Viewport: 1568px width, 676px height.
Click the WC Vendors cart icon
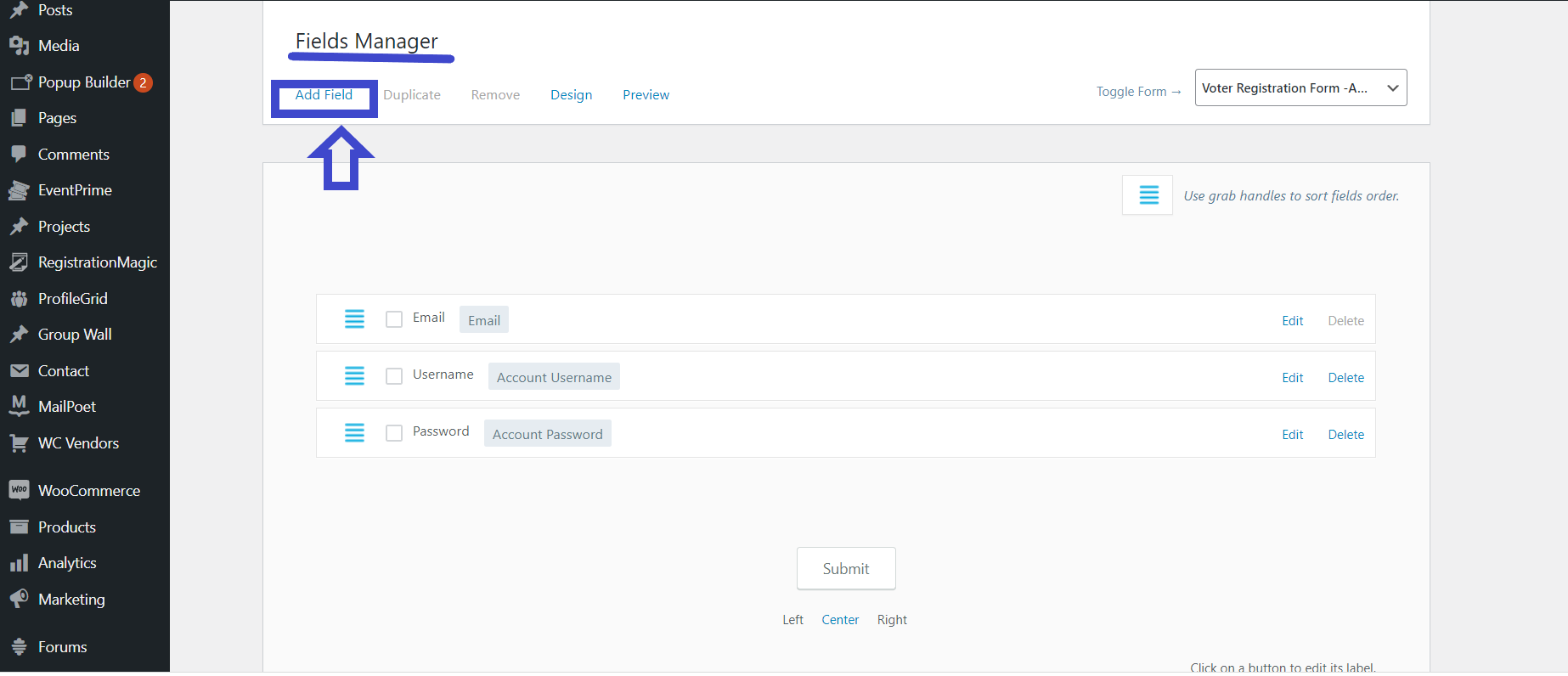pos(19,442)
